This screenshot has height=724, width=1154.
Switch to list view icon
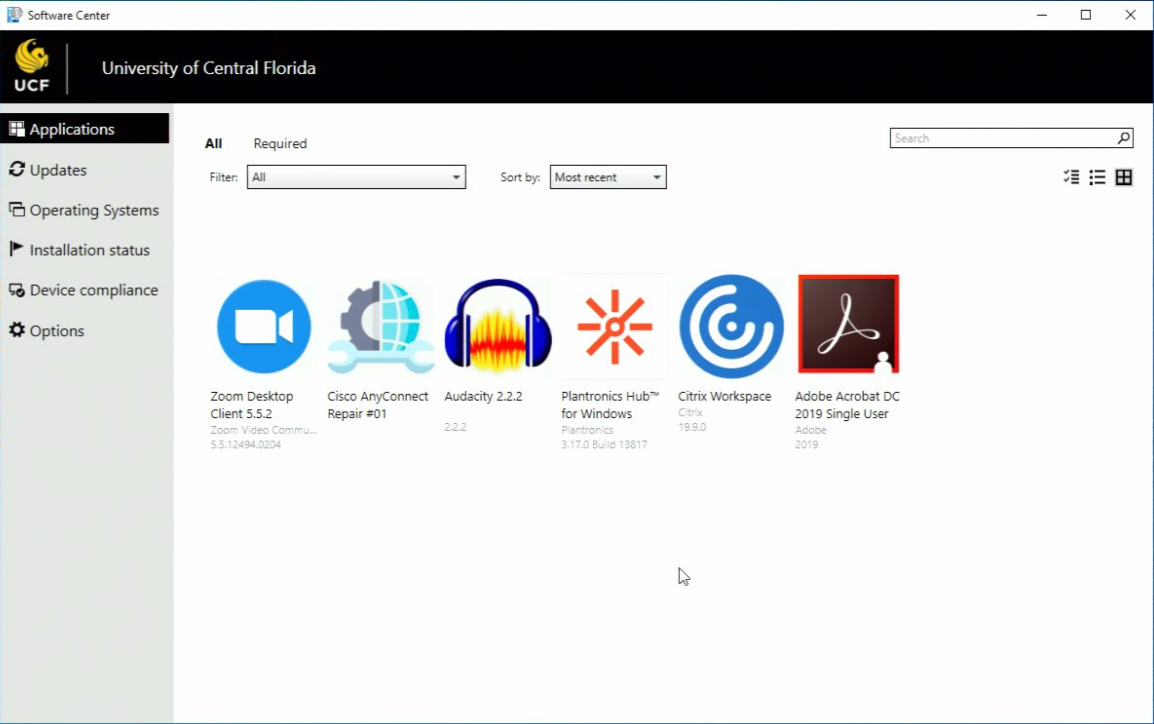(1097, 177)
